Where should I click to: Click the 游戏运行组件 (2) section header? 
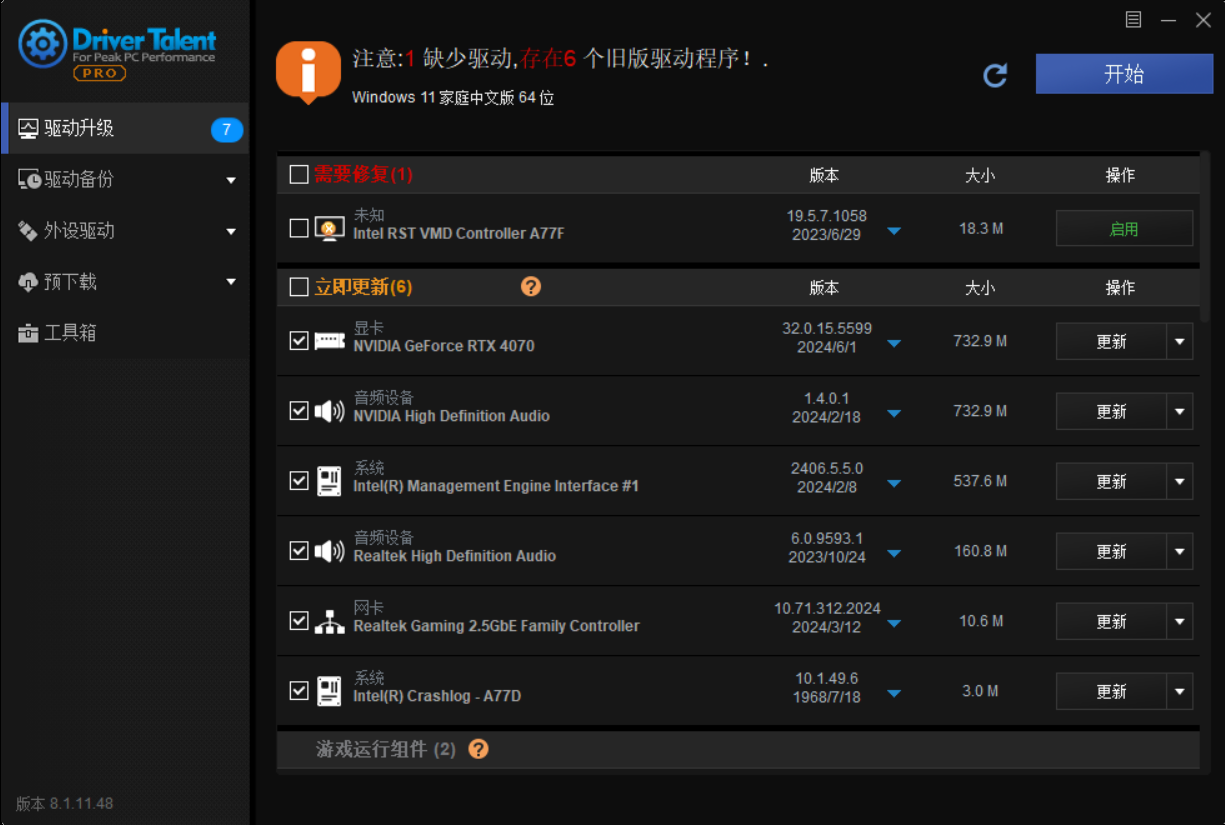pyautogui.click(x=738, y=749)
